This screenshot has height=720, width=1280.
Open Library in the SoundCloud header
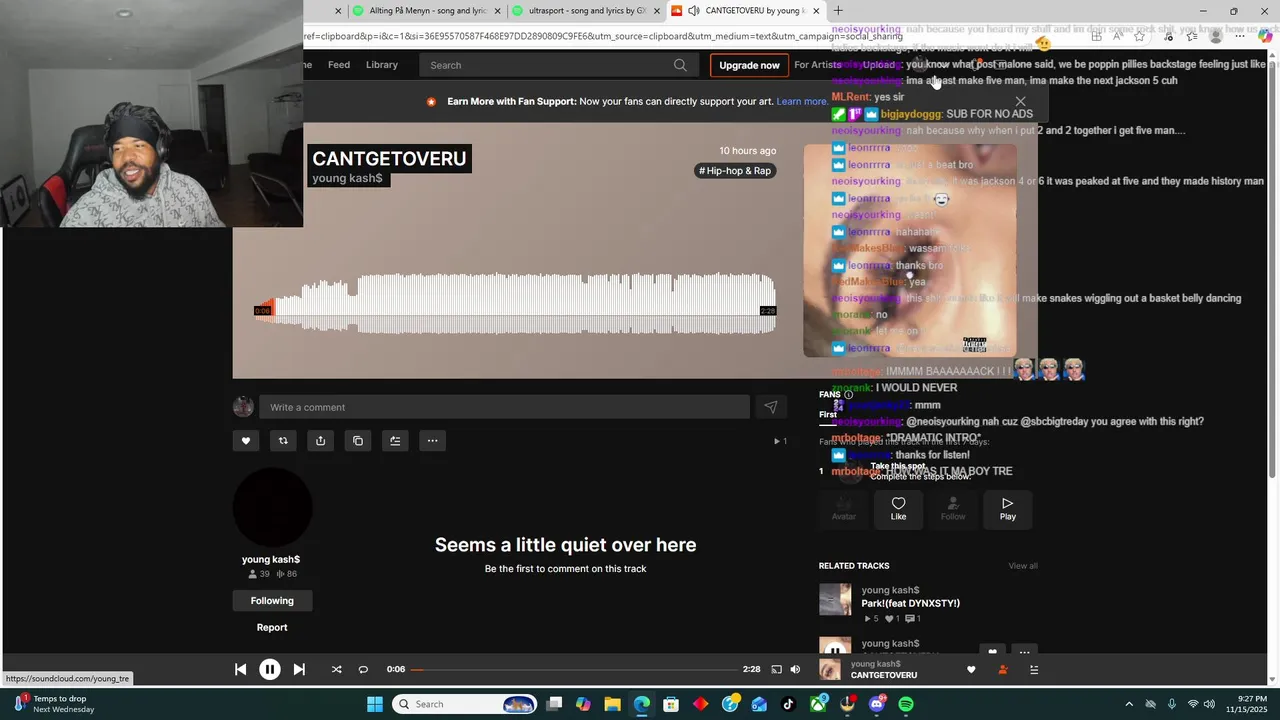(382, 65)
